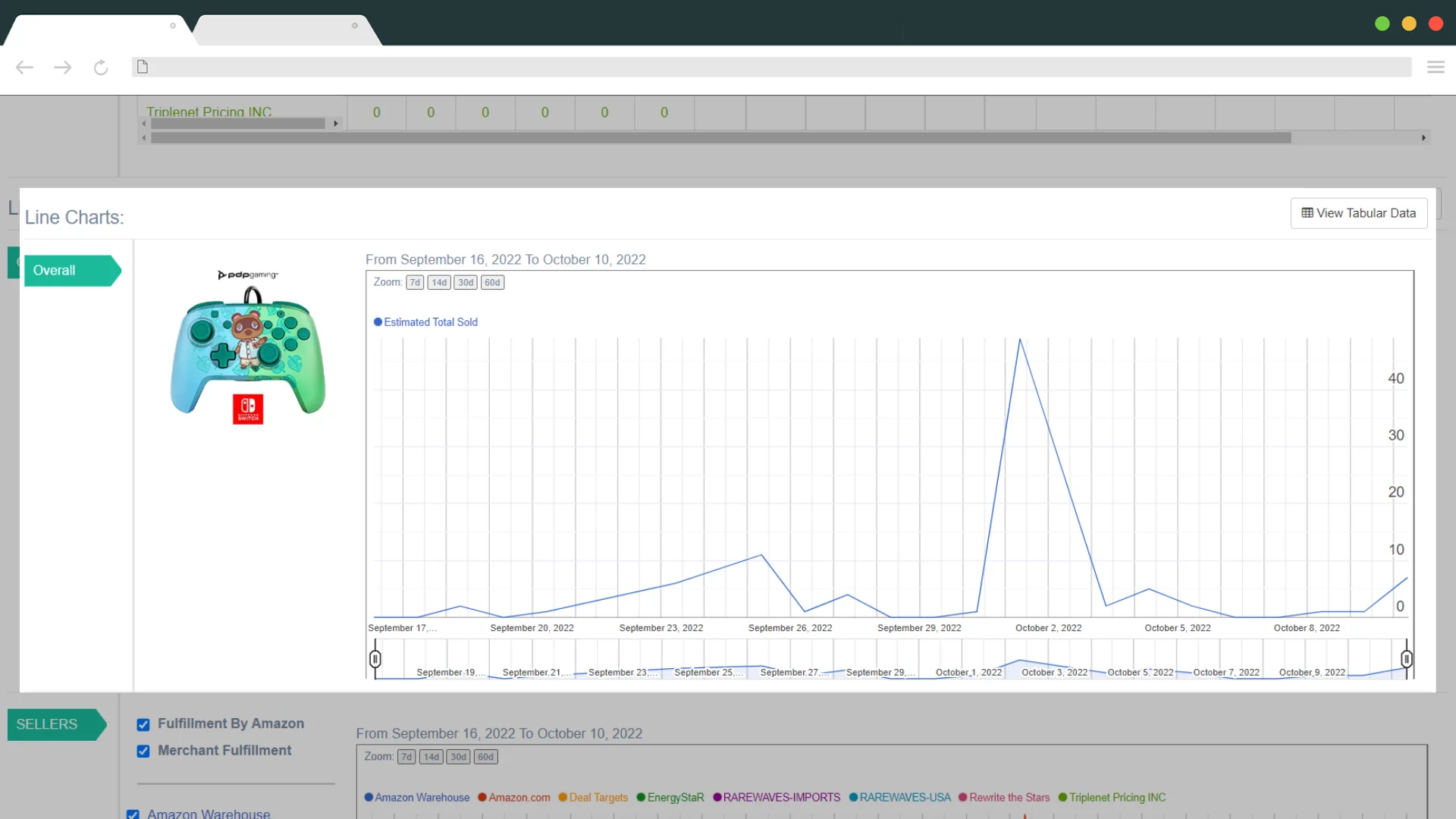Click the page icon in the address bar

(x=143, y=67)
